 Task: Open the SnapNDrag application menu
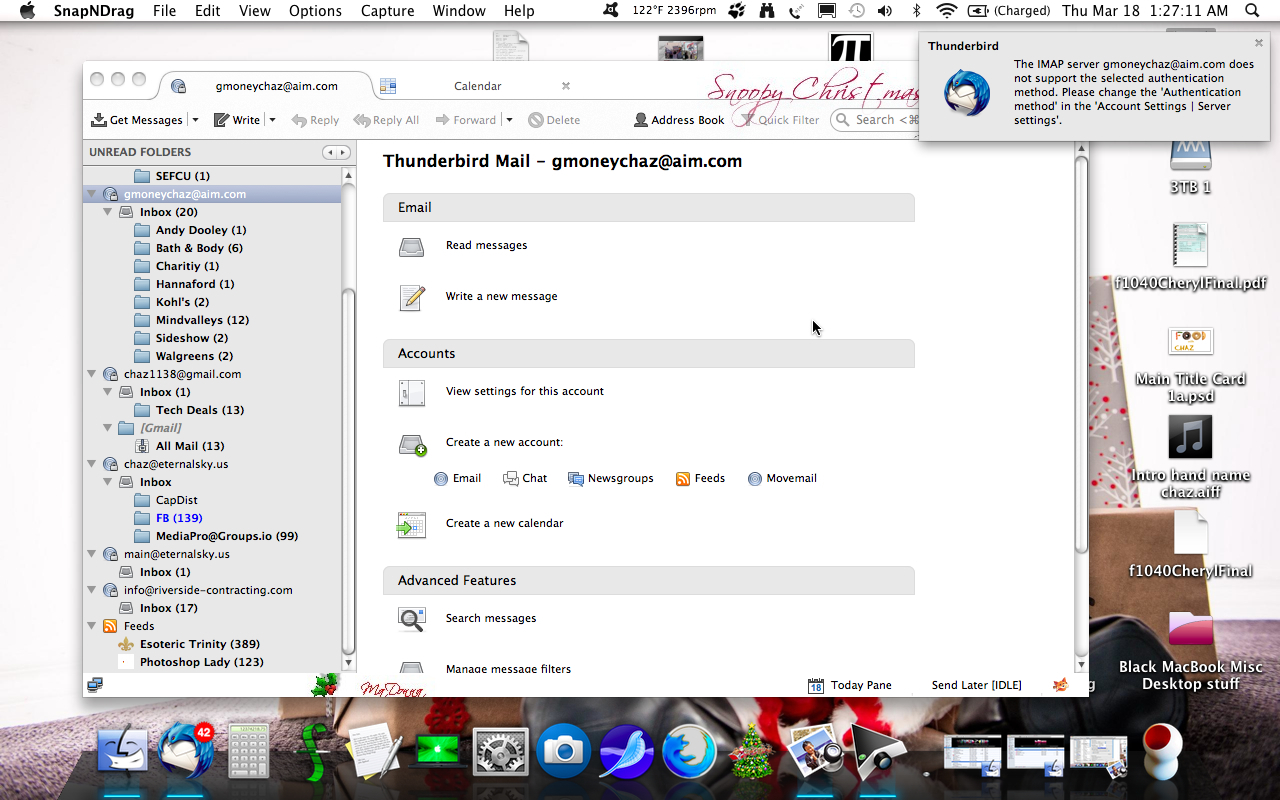pyautogui.click(x=94, y=11)
